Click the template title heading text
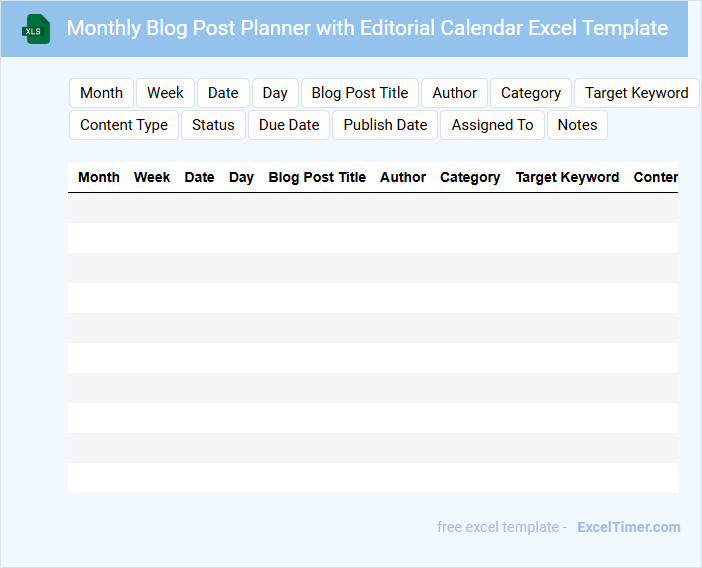 [367, 28]
